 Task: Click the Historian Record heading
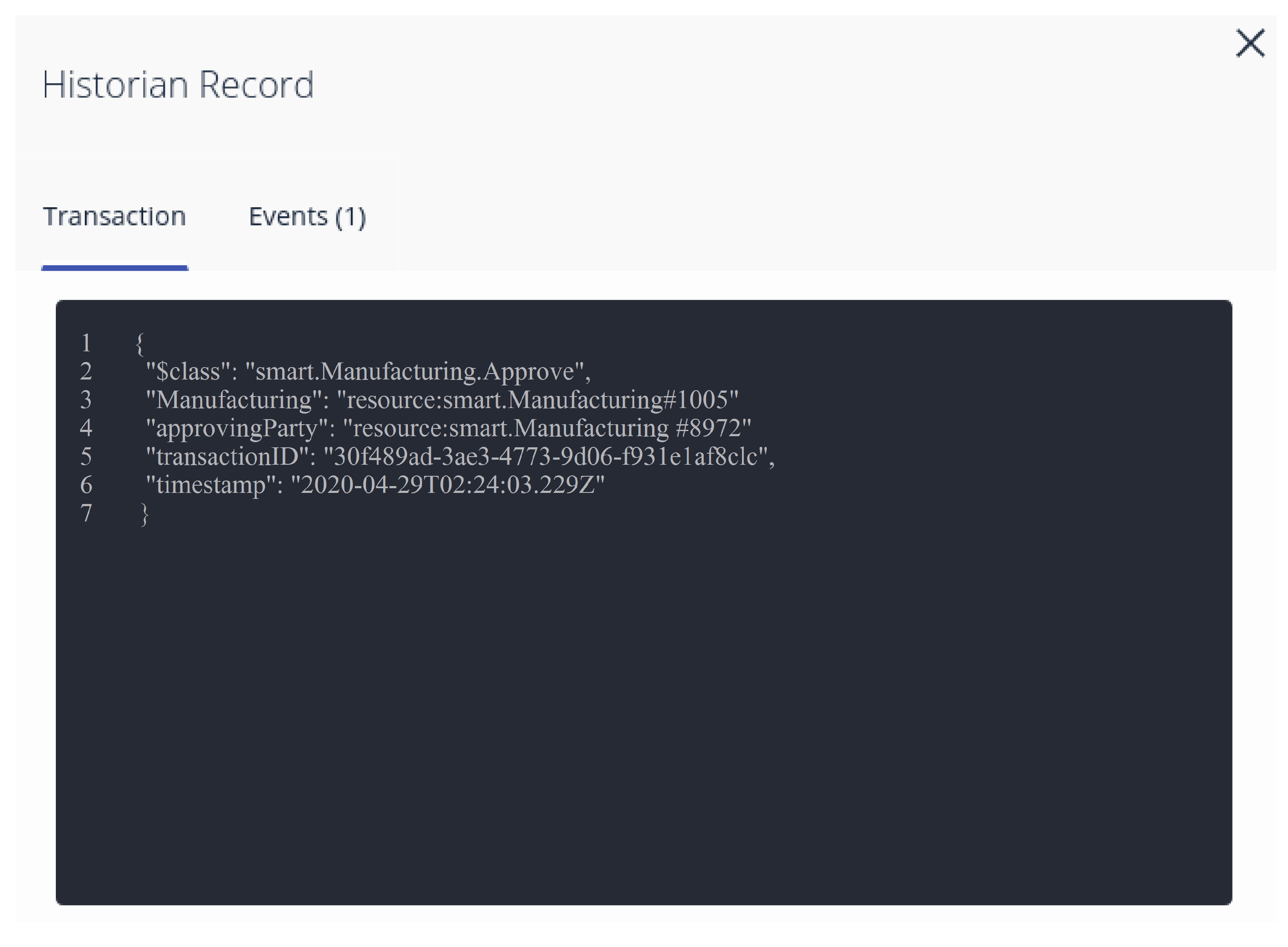click(x=178, y=85)
